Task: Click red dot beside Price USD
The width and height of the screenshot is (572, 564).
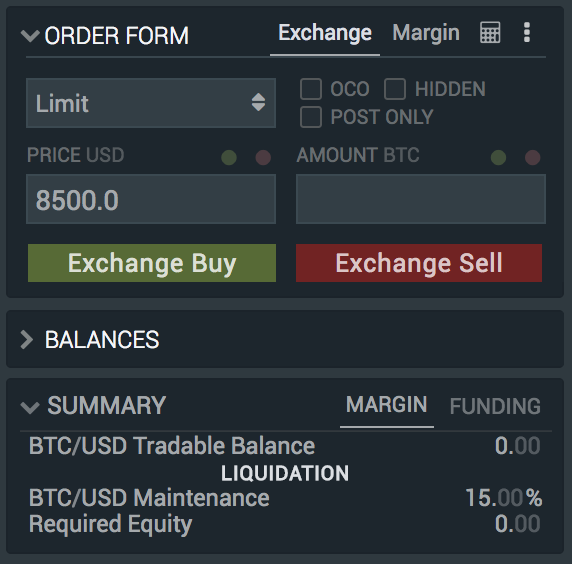Action: click(x=263, y=158)
